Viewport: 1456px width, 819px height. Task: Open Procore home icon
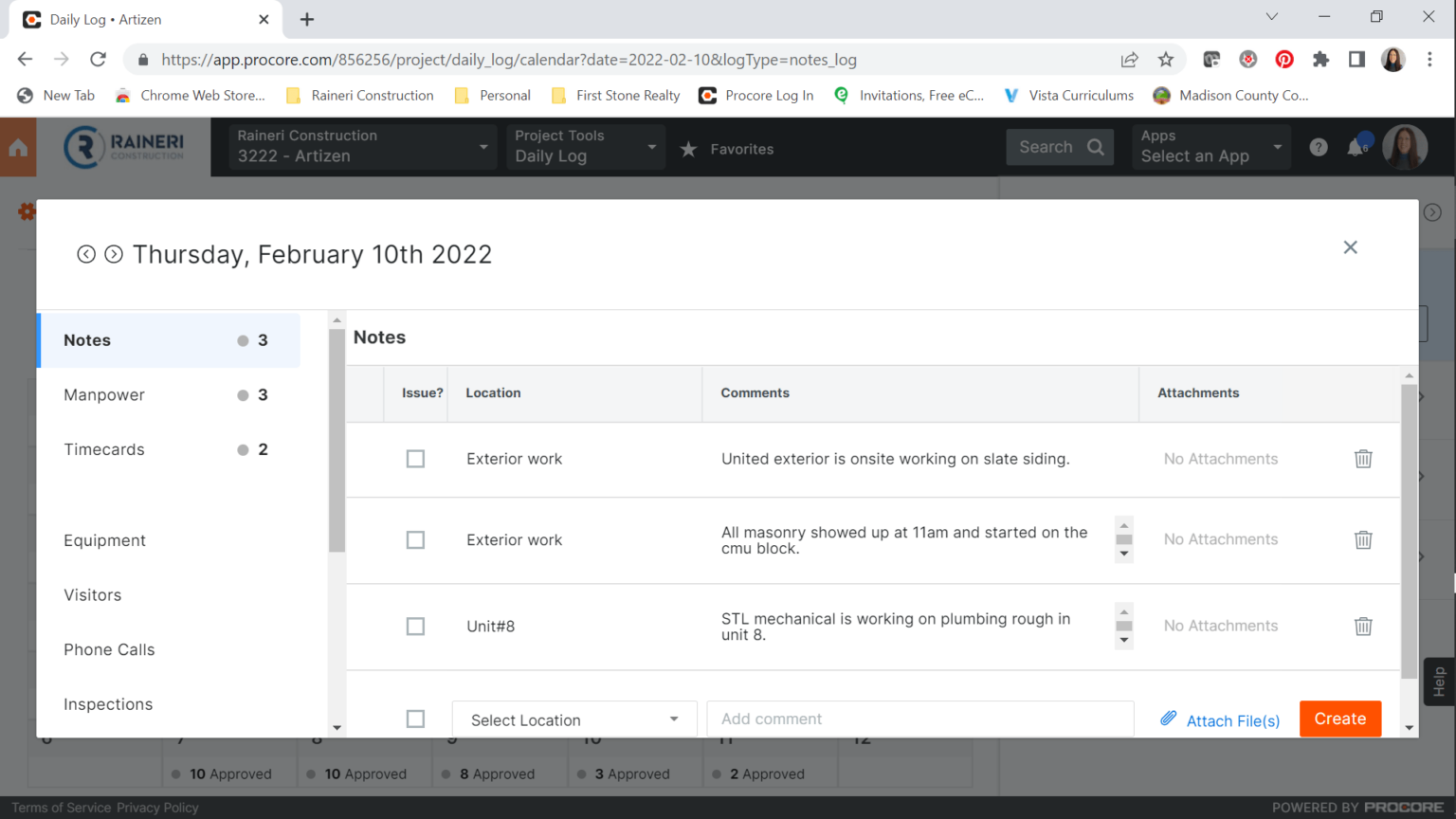tap(18, 148)
